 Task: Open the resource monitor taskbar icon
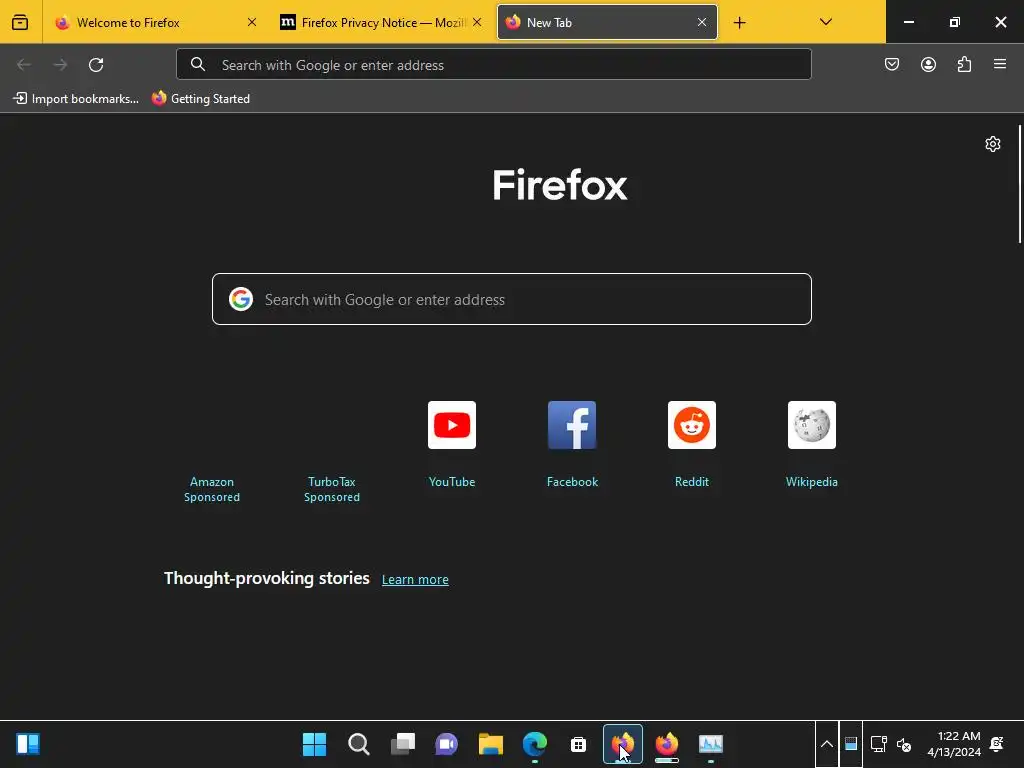pos(711,744)
